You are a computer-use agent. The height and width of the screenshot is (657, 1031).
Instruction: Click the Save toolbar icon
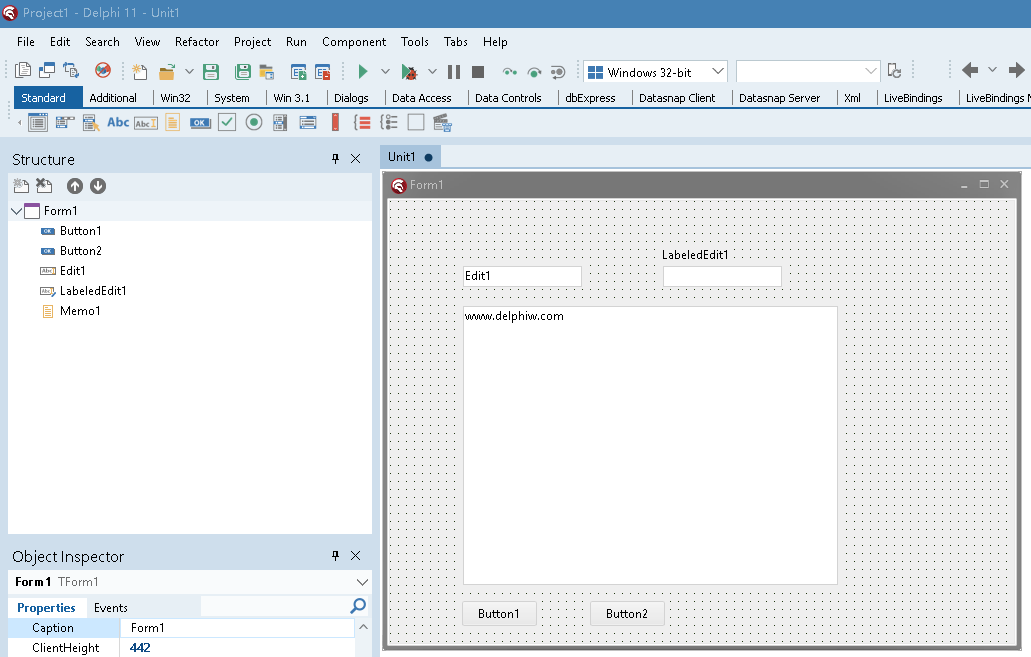pyautogui.click(x=210, y=71)
